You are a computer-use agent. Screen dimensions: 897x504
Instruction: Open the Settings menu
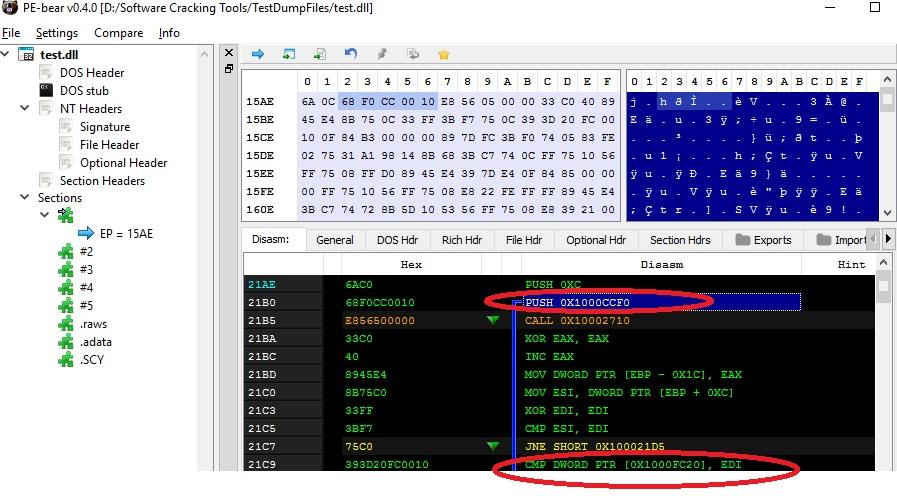pos(57,33)
